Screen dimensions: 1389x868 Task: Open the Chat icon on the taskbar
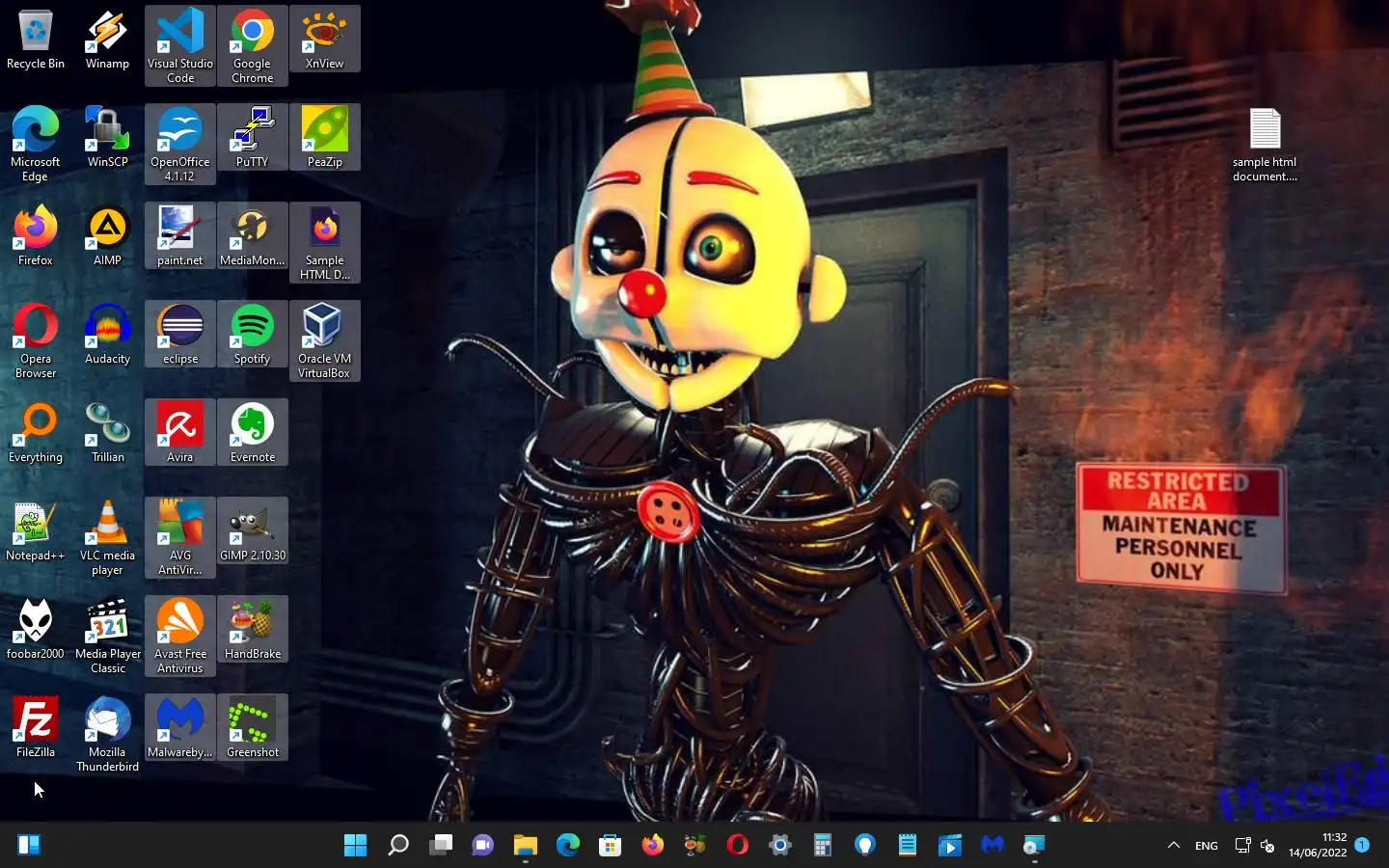click(x=483, y=846)
